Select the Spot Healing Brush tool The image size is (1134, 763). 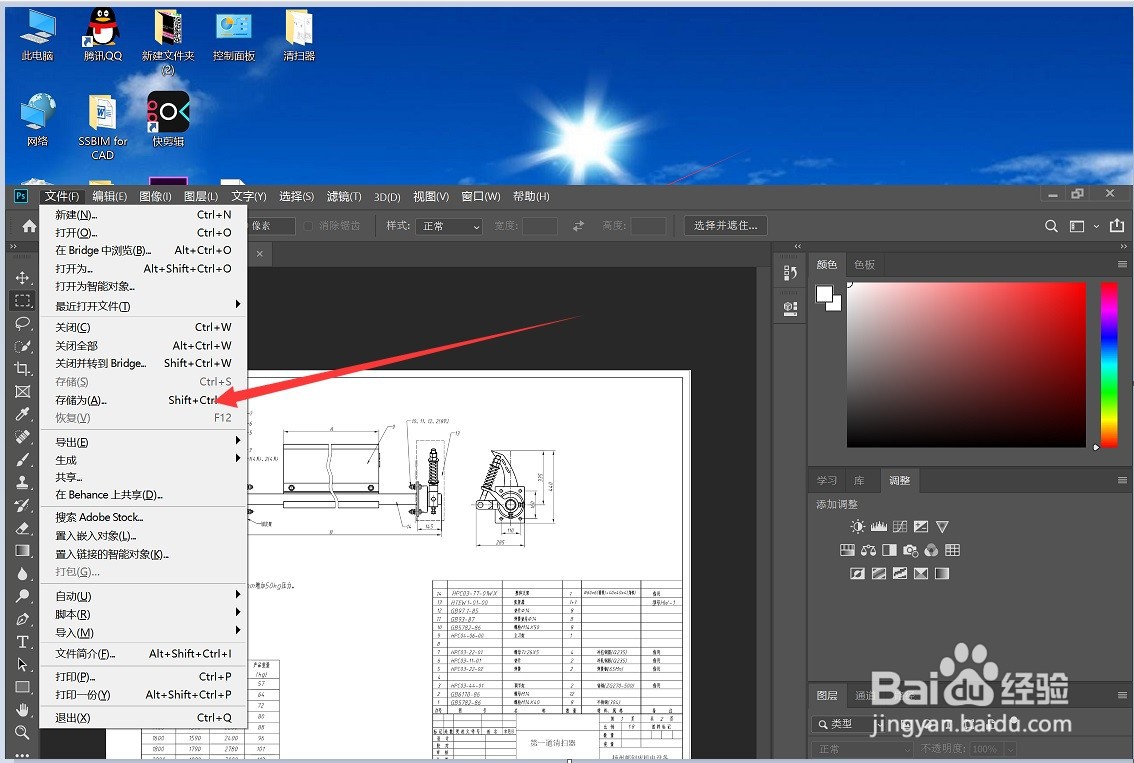[22, 437]
